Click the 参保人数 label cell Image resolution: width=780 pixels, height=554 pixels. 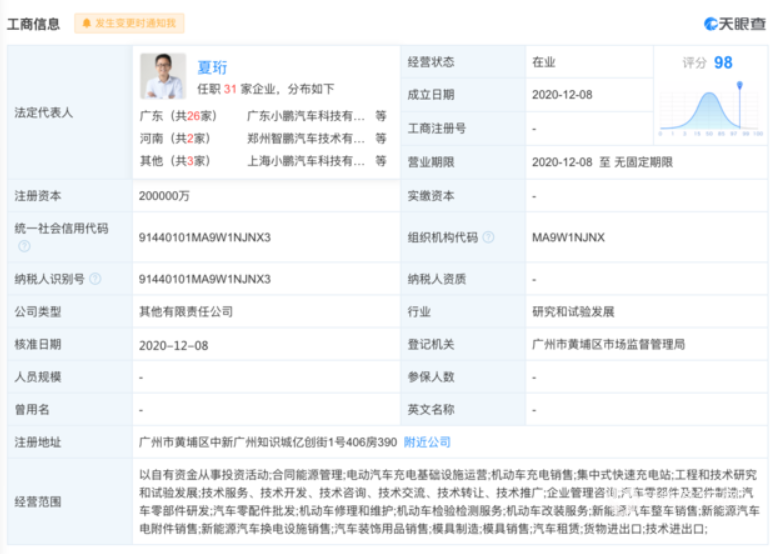coord(463,377)
